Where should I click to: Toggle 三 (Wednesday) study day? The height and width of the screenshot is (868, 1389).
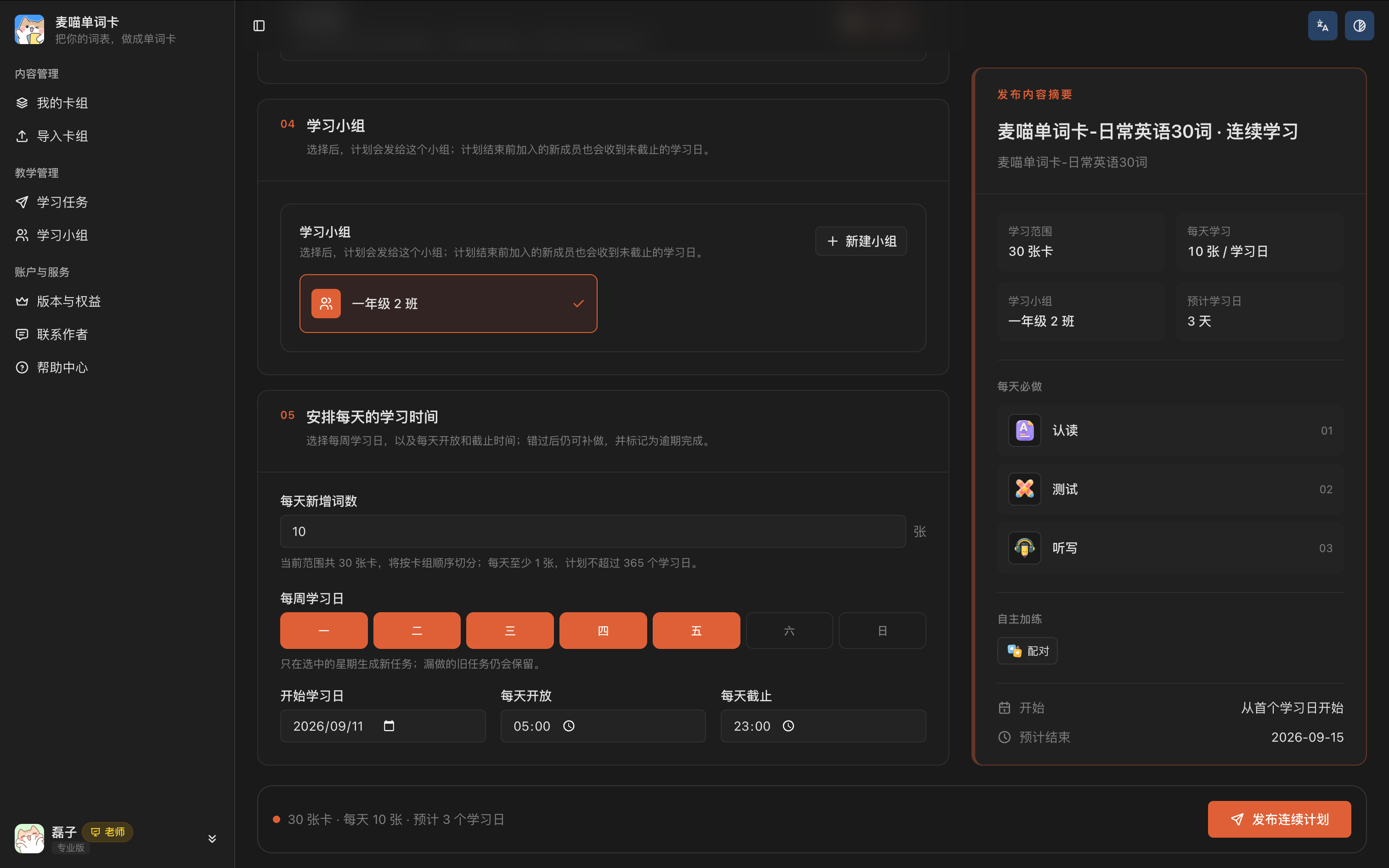[x=510, y=630]
